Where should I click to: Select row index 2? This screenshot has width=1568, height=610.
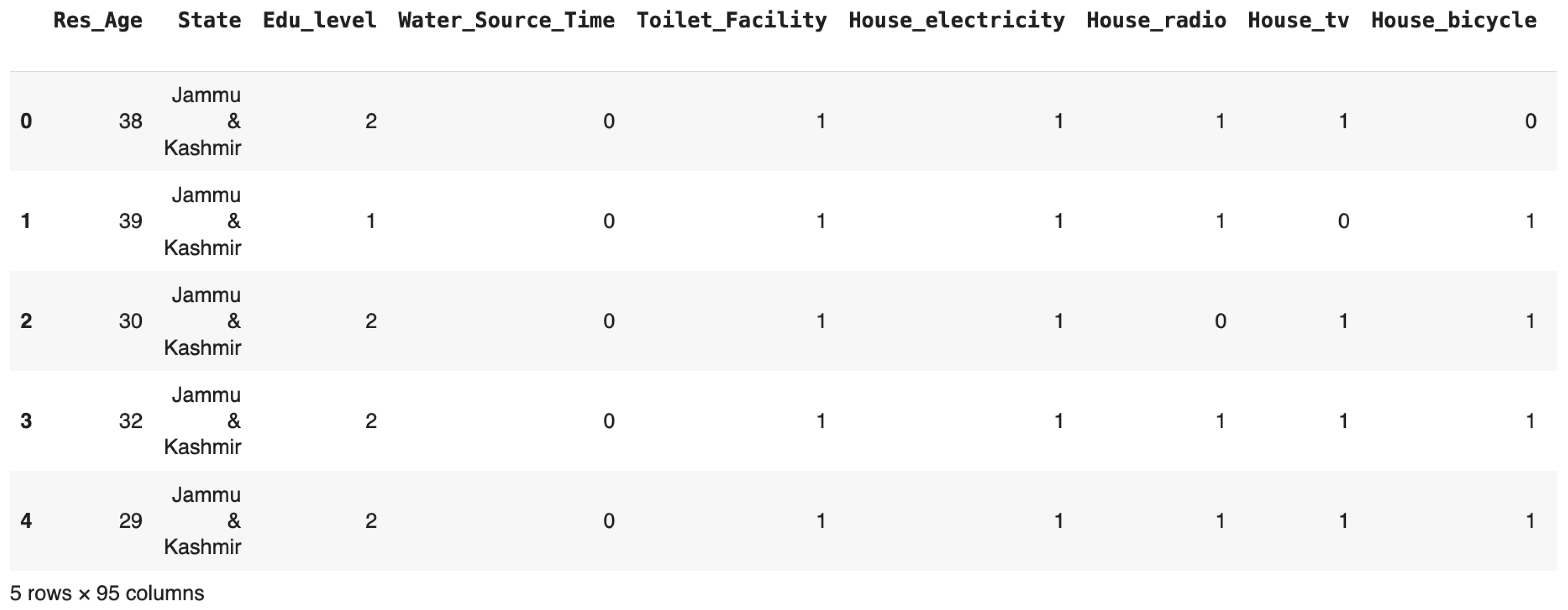[x=26, y=320]
